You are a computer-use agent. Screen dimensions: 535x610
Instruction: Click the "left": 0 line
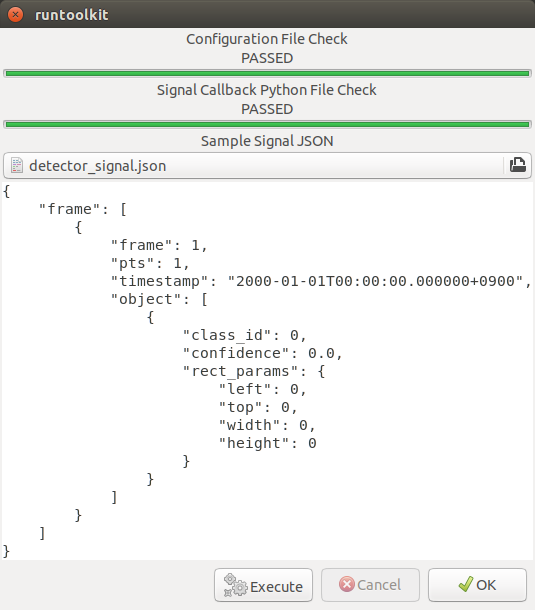pos(263,389)
